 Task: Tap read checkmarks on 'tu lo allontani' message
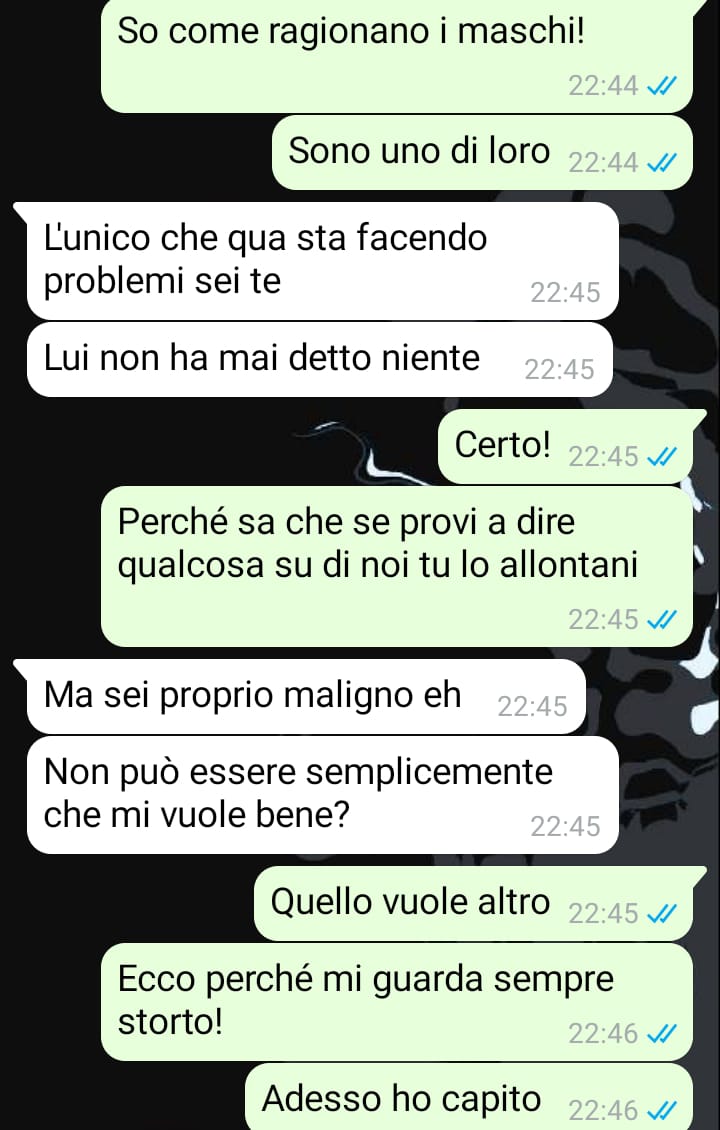pyautogui.click(x=662, y=620)
